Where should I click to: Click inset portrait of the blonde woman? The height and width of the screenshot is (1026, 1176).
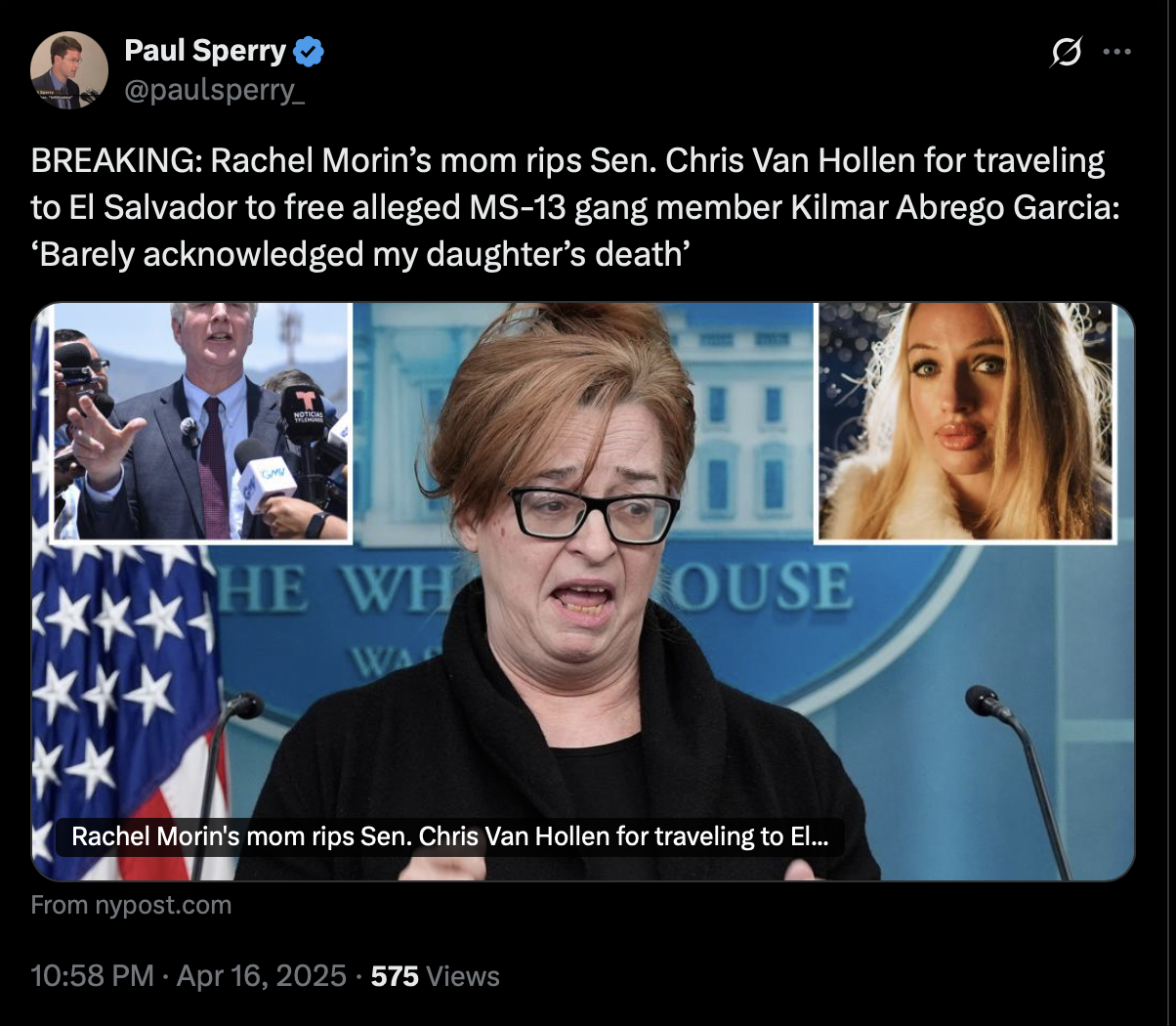964,421
